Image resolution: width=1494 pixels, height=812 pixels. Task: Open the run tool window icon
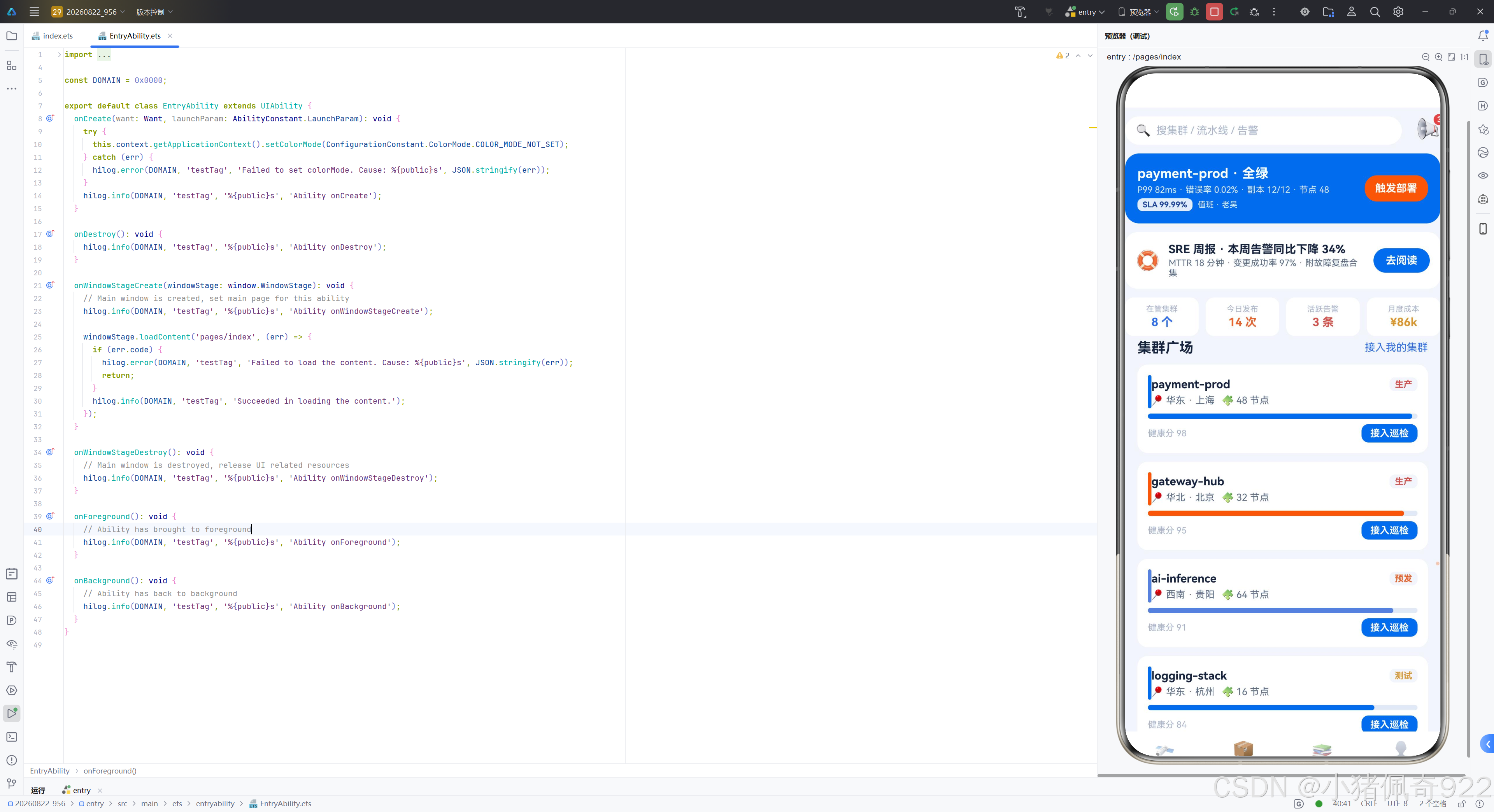(12, 714)
